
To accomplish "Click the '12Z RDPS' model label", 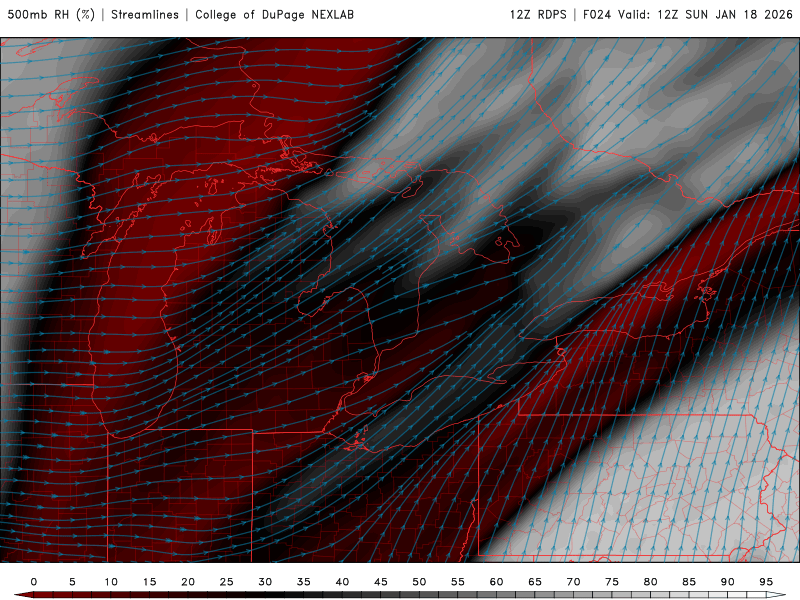I will pyautogui.click(x=538, y=15).
